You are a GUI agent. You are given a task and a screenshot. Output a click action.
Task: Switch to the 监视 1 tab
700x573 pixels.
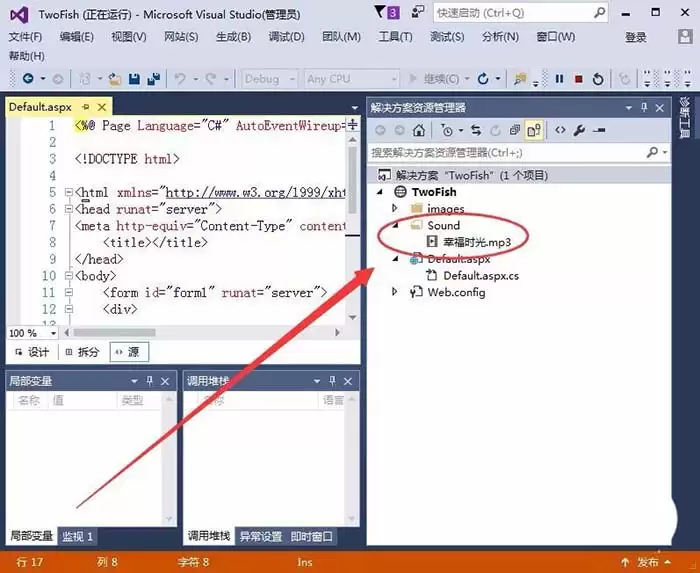point(77,536)
